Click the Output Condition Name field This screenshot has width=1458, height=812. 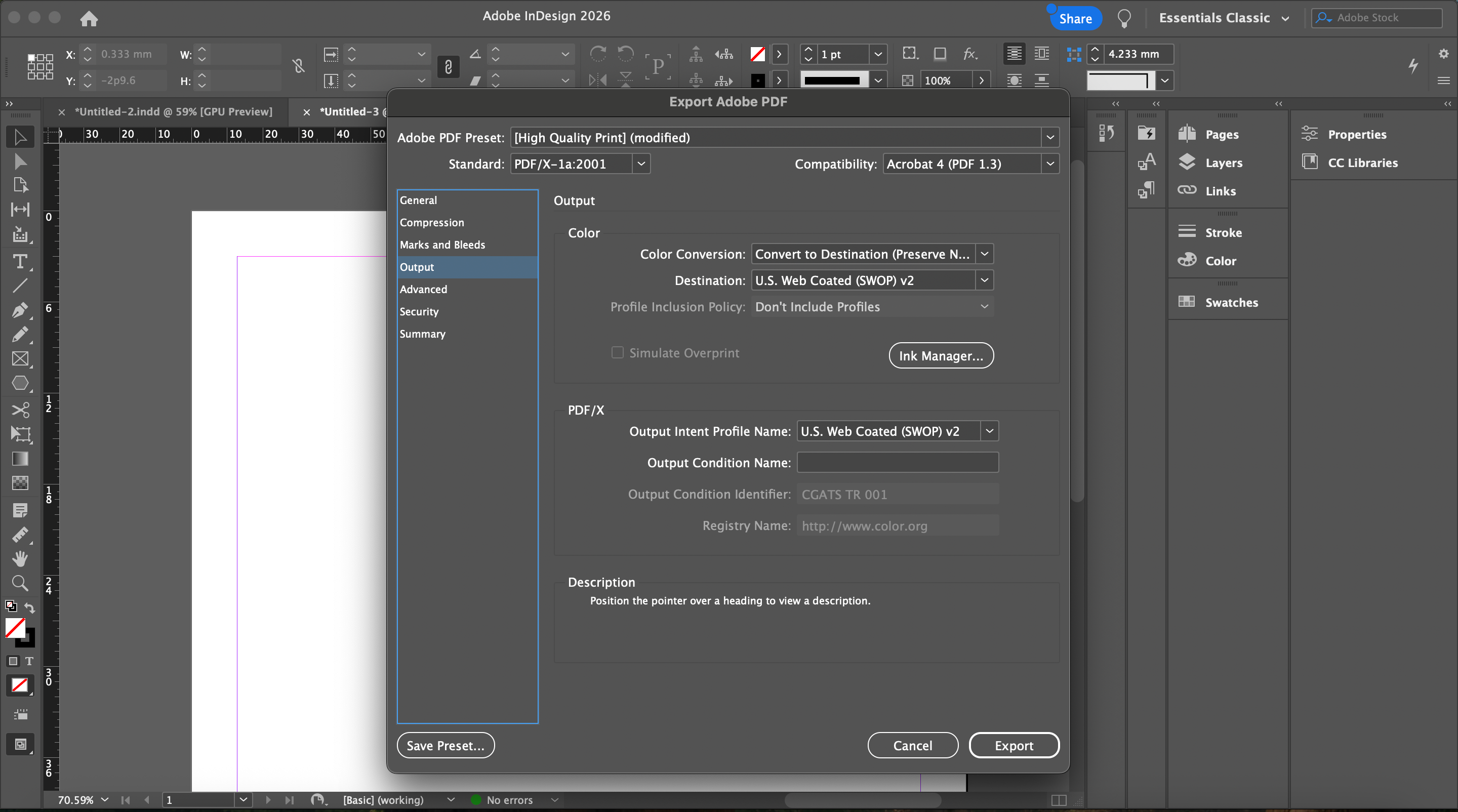click(x=897, y=462)
